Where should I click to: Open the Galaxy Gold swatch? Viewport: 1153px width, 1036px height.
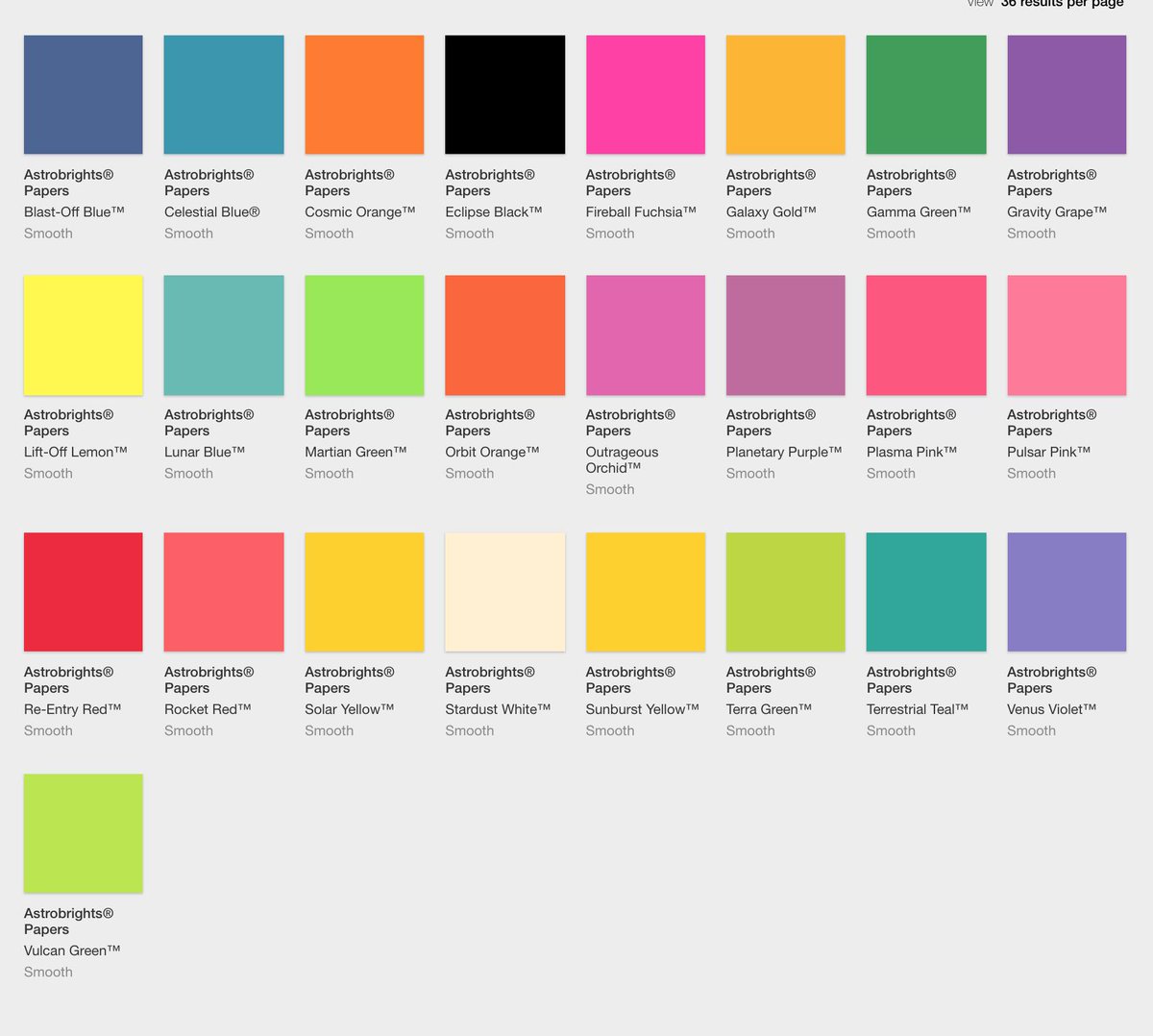[786, 95]
